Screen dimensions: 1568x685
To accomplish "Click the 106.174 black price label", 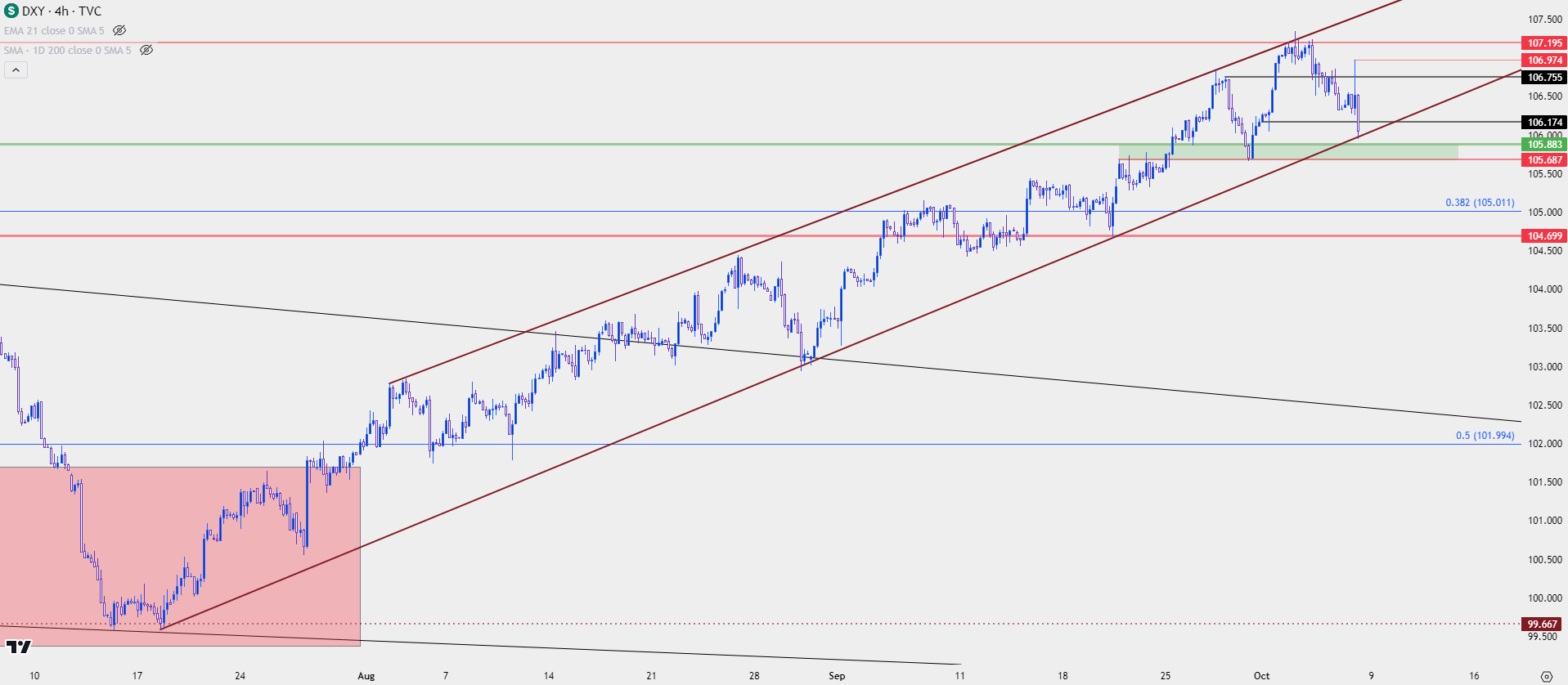I will [1543, 122].
